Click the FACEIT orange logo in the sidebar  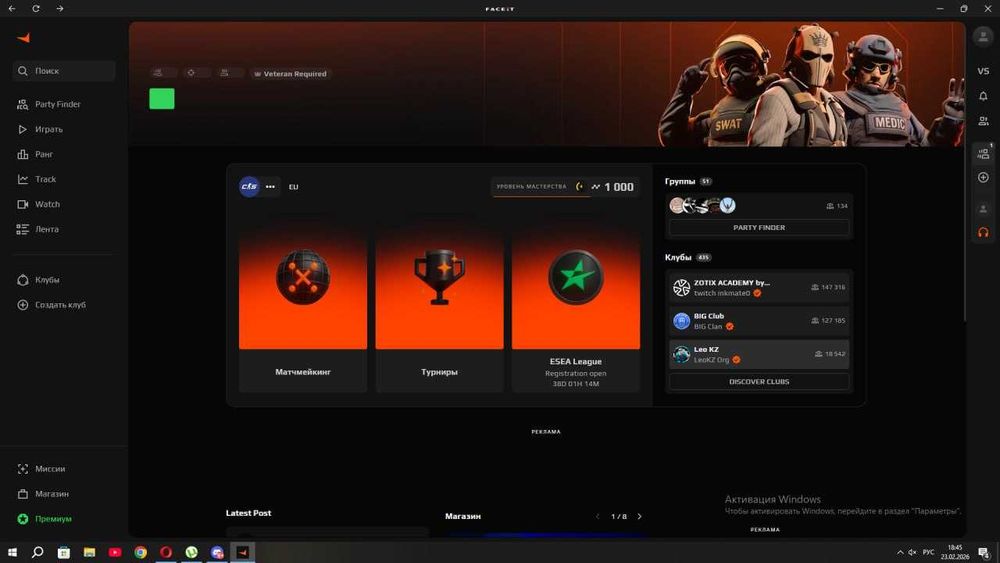pyautogui.click(x=24, y=38)
